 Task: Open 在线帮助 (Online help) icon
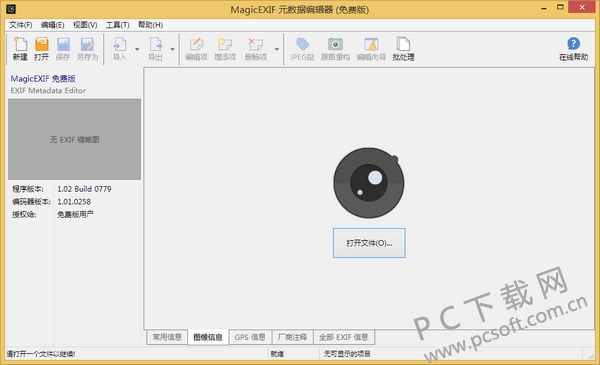click(x=573, y=44)
